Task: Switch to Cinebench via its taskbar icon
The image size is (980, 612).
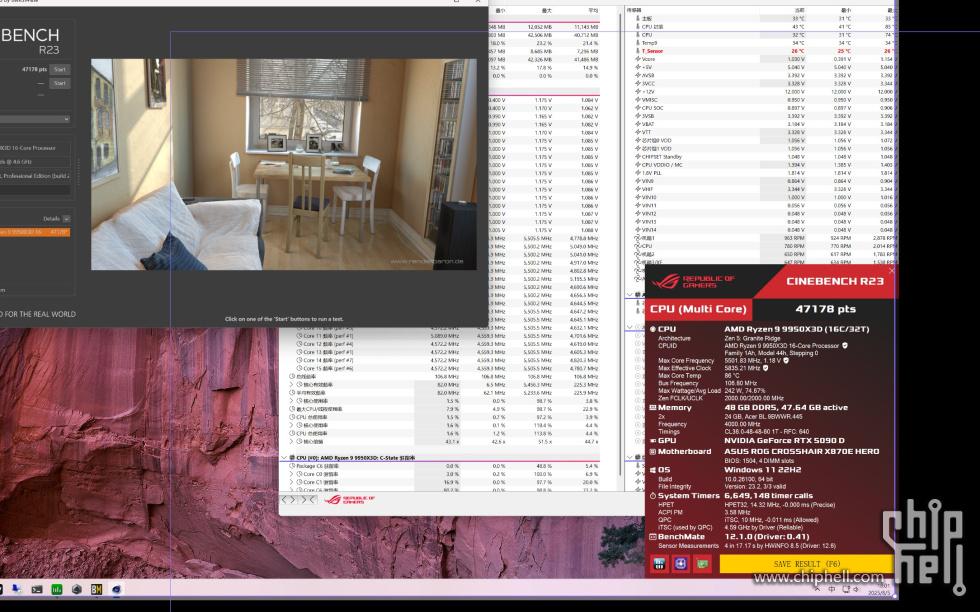Action: point(116,589)
